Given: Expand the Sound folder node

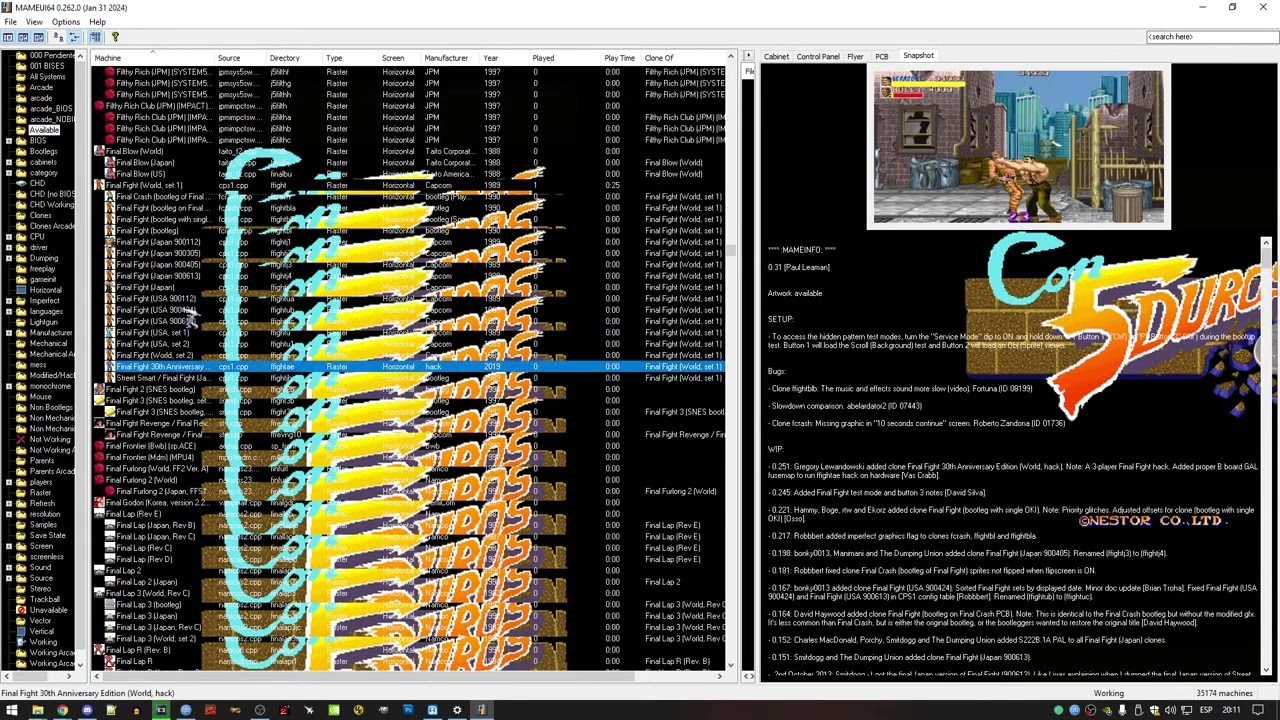Looking at the screenshot, I should point(9,567).
